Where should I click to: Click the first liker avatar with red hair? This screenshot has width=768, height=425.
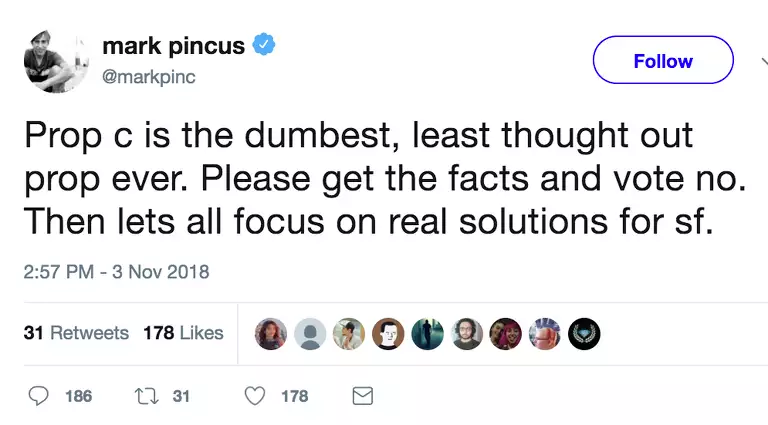click(272, 334)
